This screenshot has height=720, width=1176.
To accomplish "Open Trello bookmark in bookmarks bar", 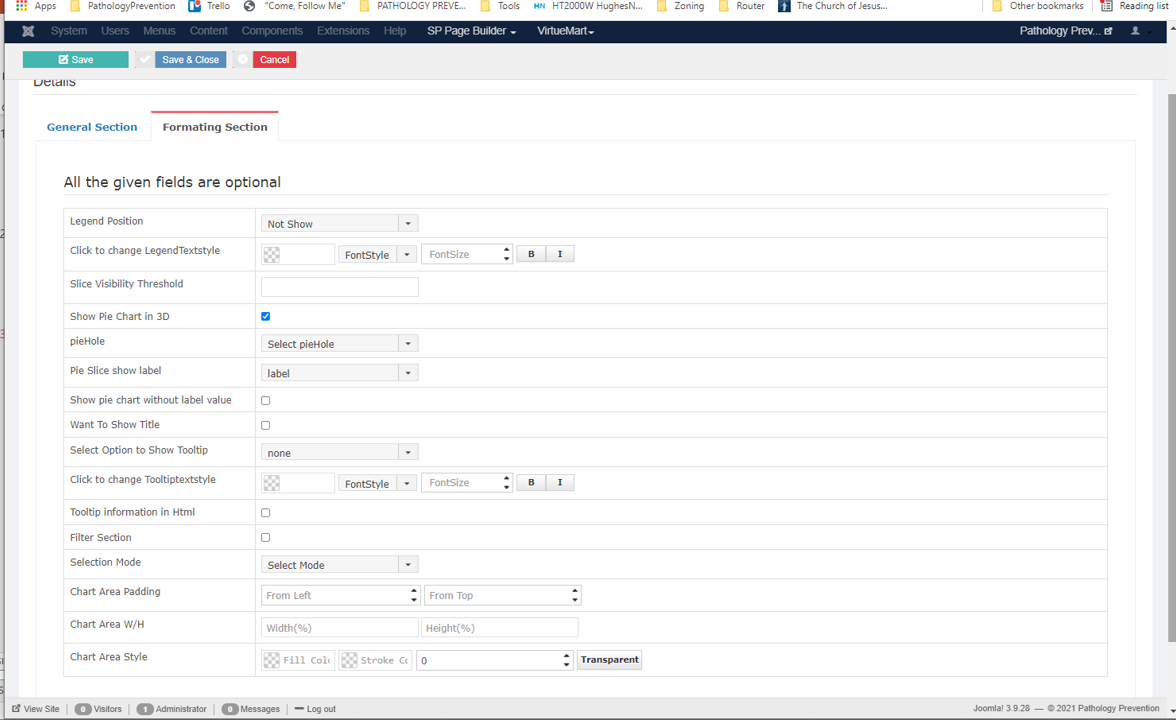I will pos(209,6).
